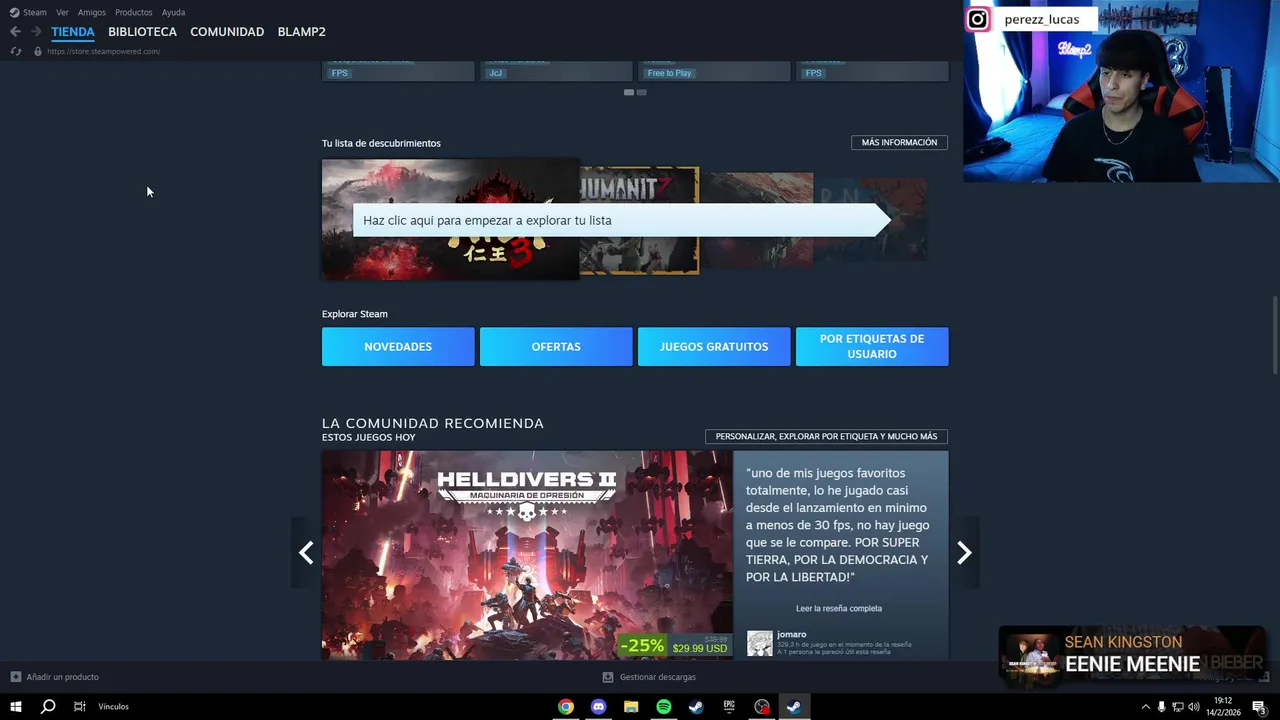The image size is (1280, 720).
Task: Open the Ver menu
Action: (62, 12)
